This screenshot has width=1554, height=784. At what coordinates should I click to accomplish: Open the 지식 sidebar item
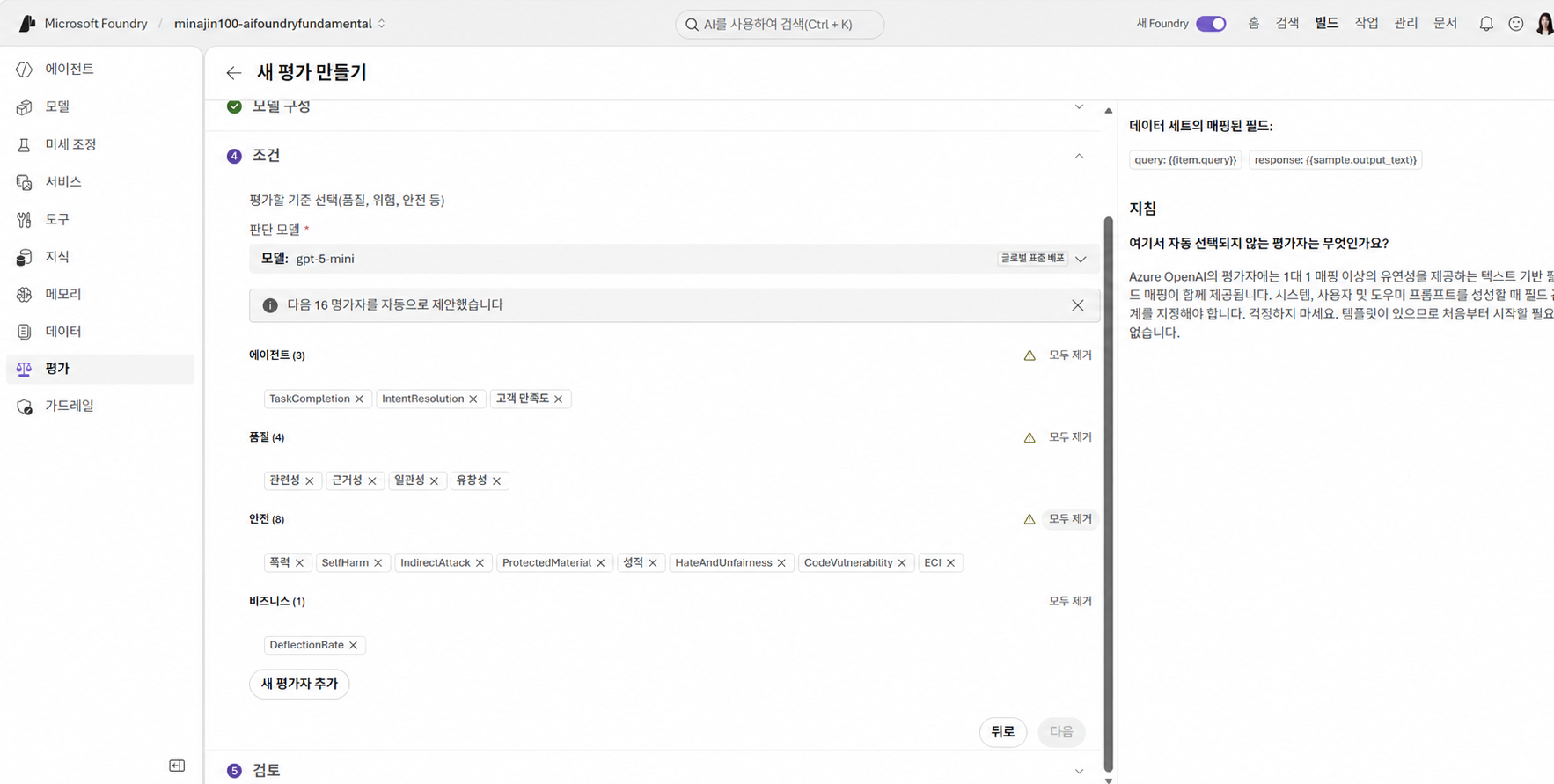100,256
